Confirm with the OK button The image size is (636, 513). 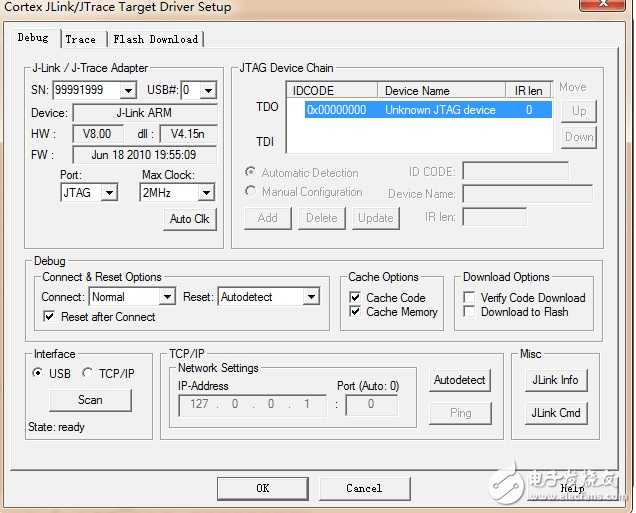pos(262,488)
